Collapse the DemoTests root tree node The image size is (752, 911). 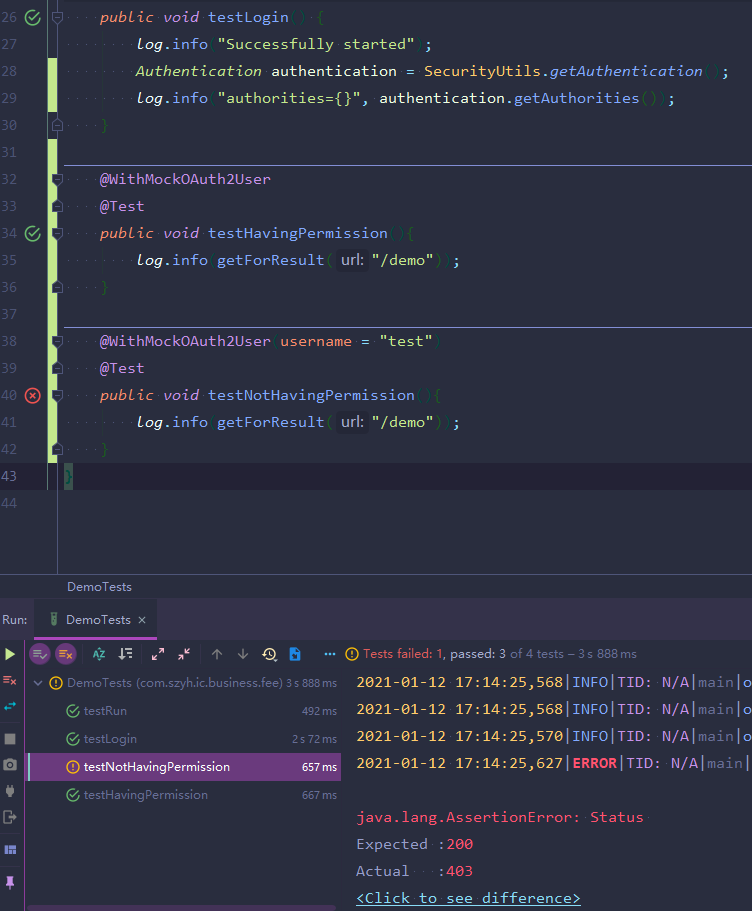(38, 683)
